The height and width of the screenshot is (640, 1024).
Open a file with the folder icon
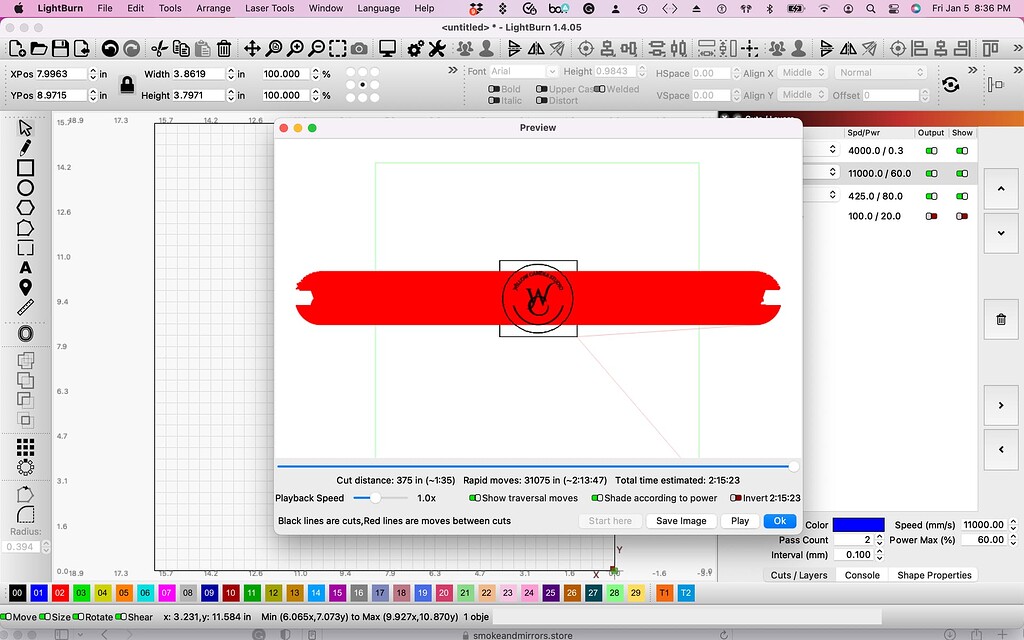39,48
